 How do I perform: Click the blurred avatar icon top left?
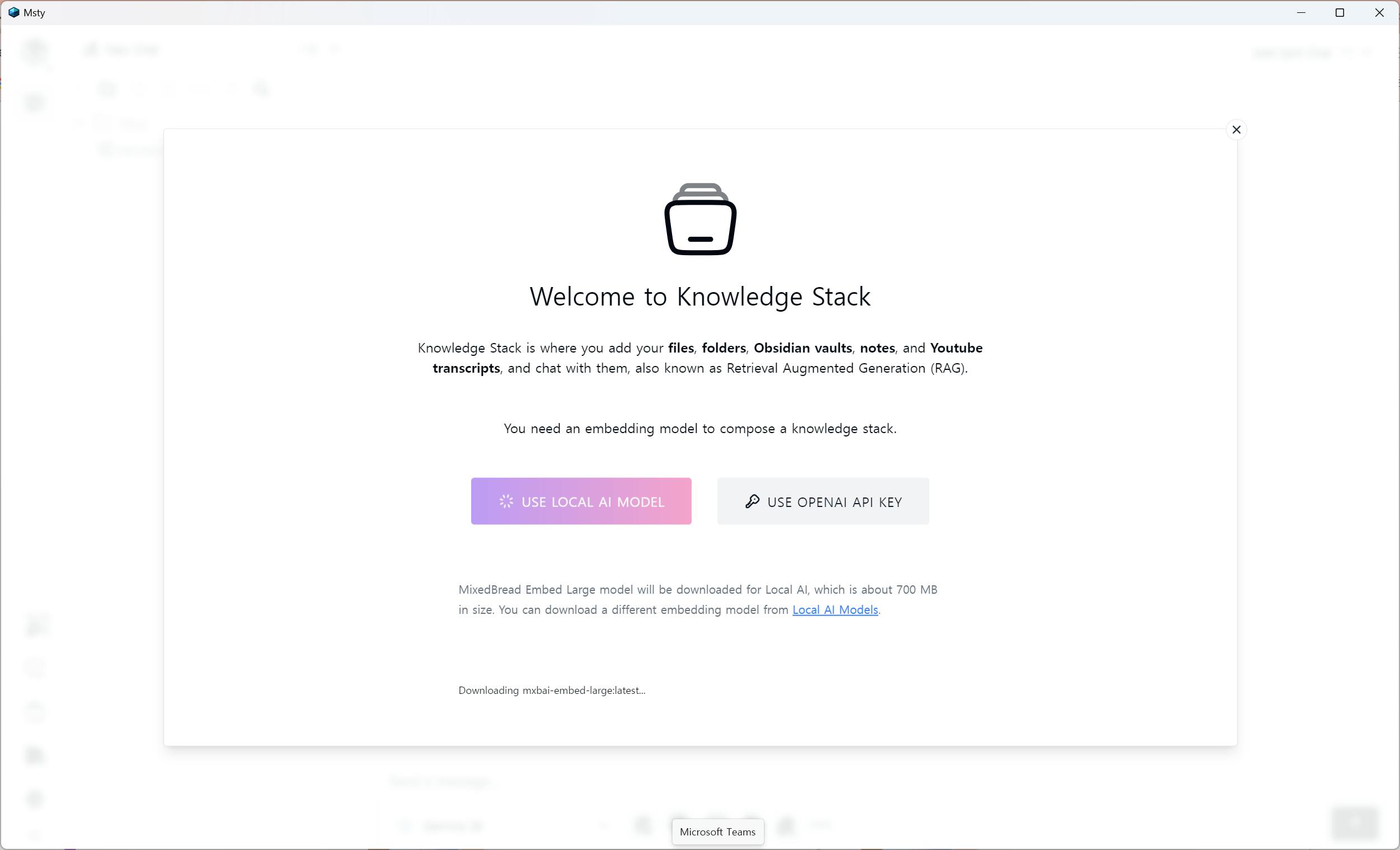click(35, 51)
